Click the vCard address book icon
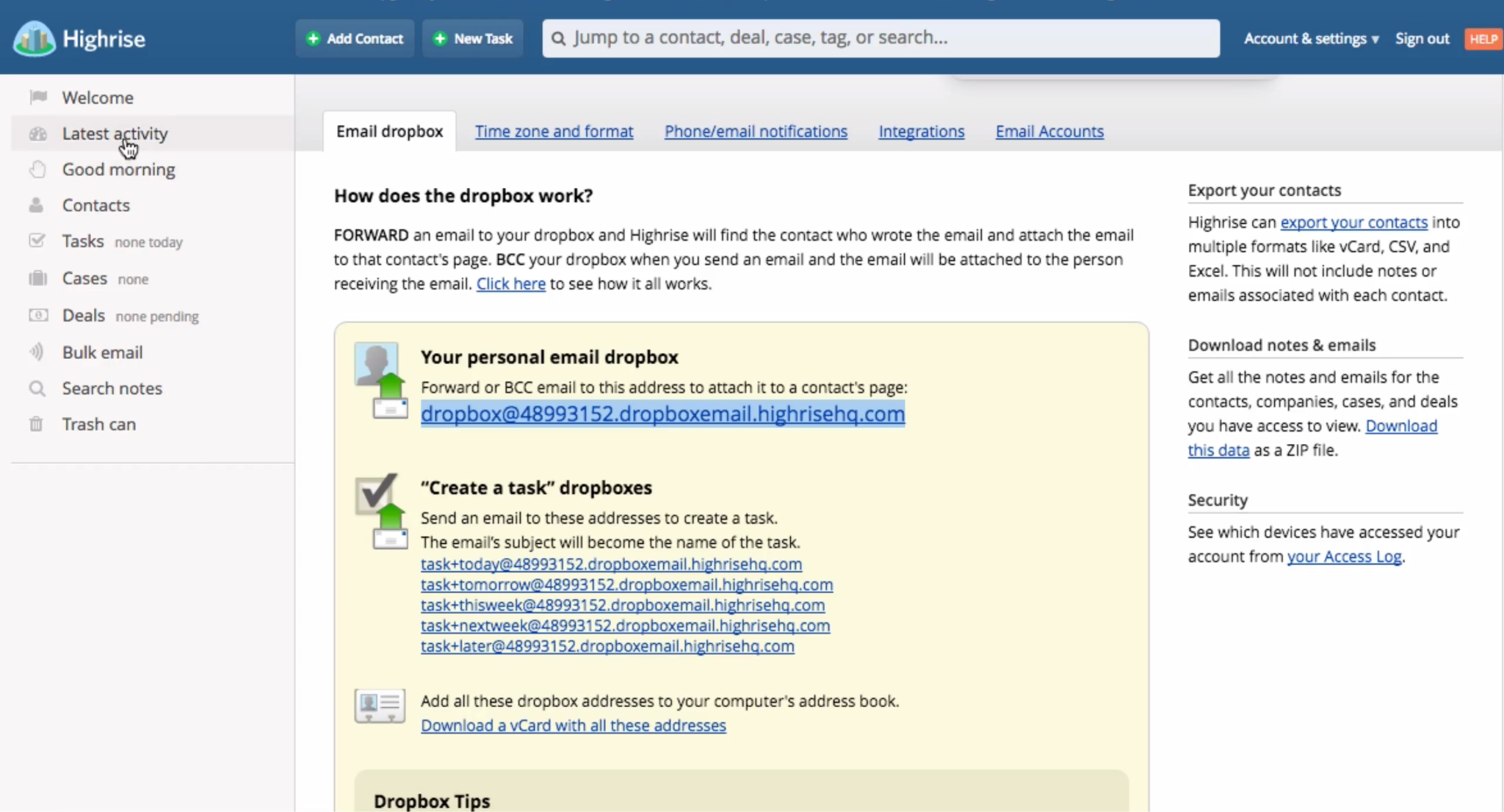The height and width of the screenshot is (812, 1504). 380,706
